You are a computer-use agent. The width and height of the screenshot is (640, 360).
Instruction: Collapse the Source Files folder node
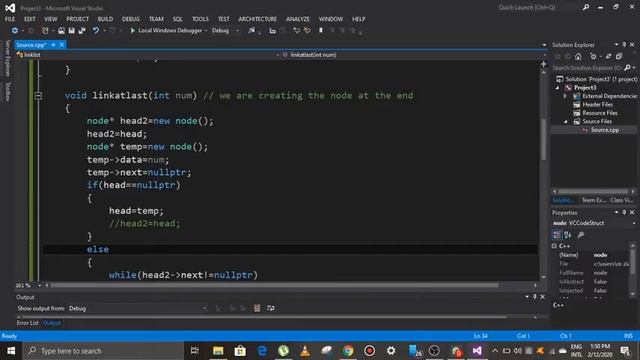click(x=566, y=122)
